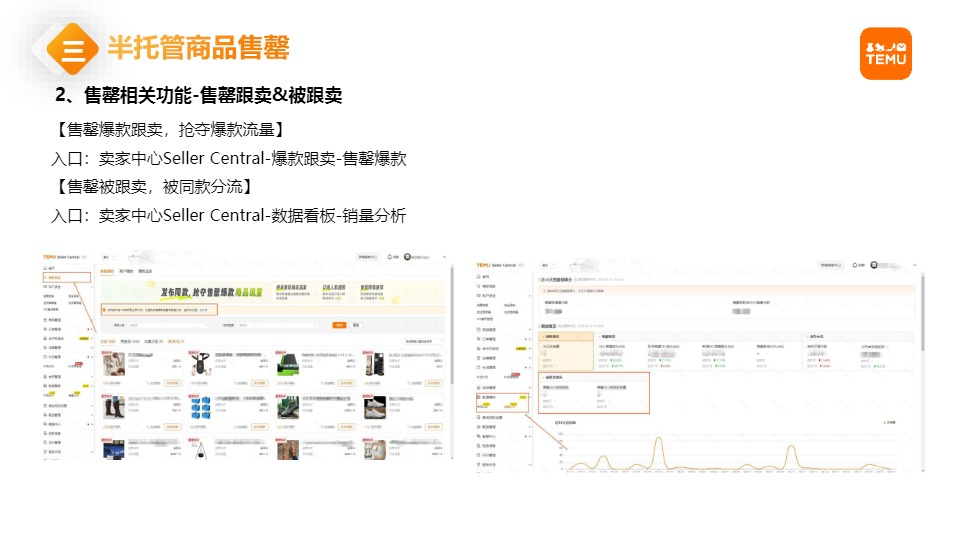Screen dimensions: 960x540
Task: Click the user avatar in right Seller Central header
Action: (x=873, y=265)
